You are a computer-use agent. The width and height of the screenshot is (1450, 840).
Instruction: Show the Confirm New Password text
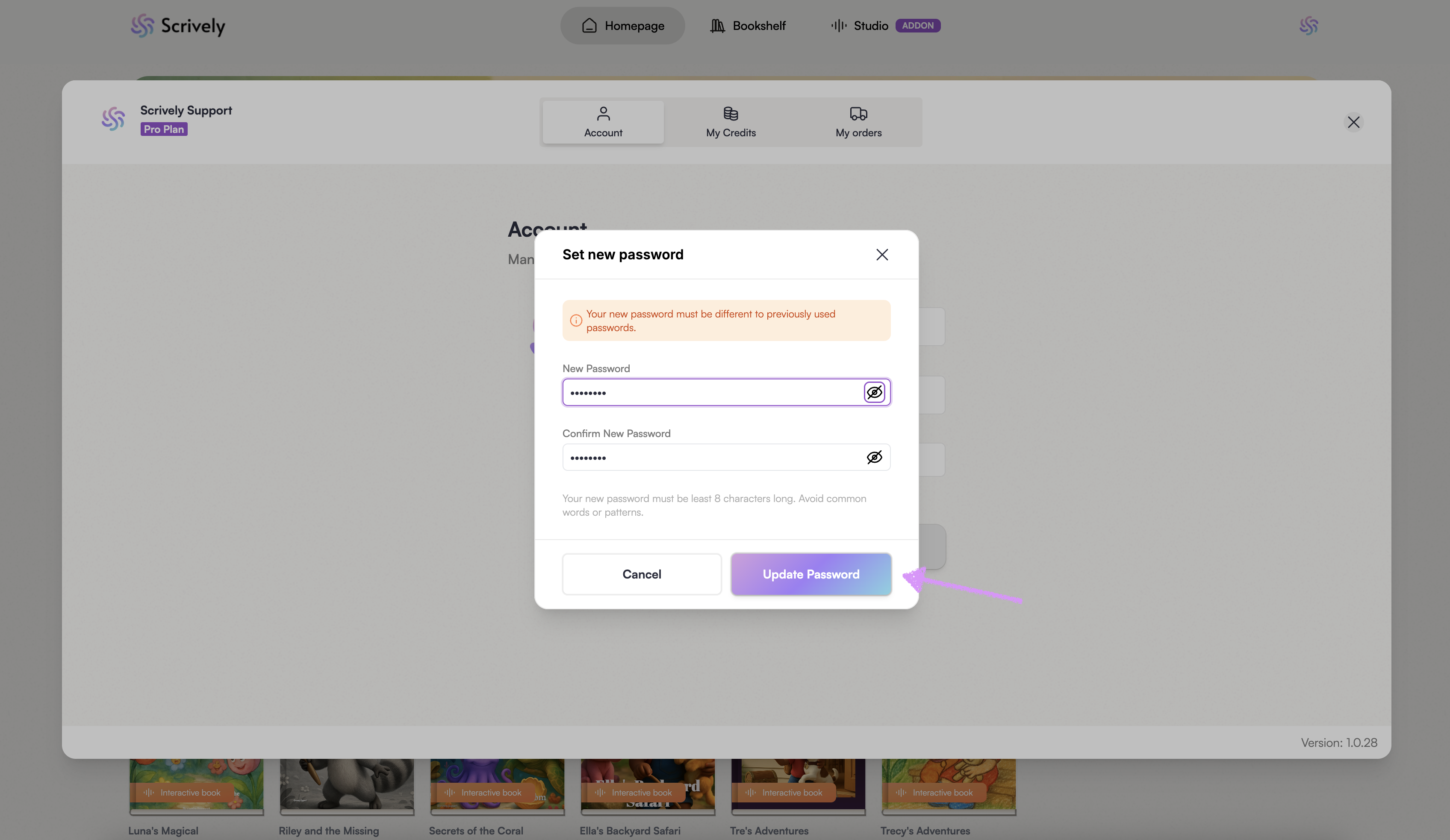[874, 457]
